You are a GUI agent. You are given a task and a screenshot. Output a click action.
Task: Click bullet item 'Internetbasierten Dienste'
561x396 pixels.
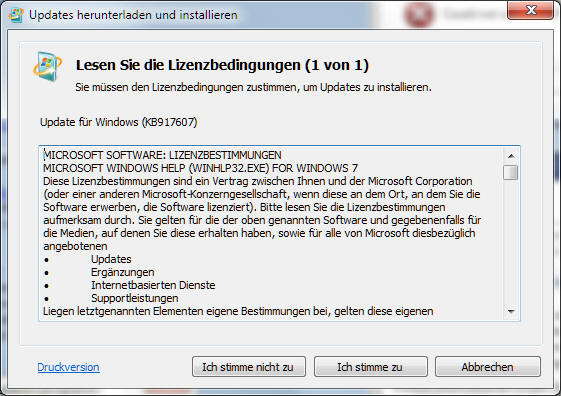pyautogui.click(x=153, y=285)
